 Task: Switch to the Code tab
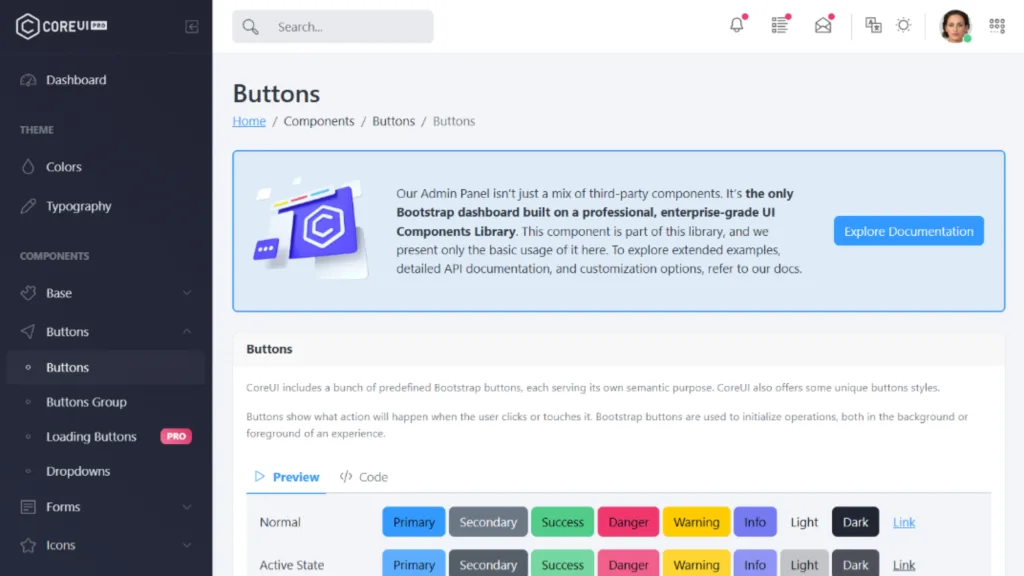pos(363,477)
